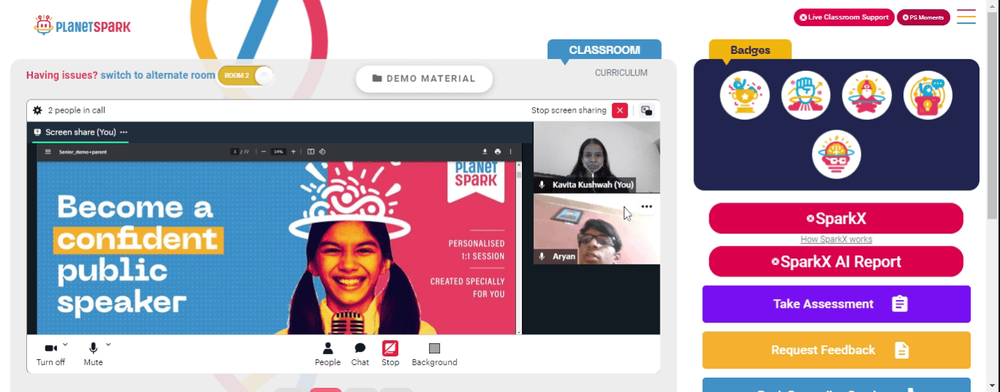Image resolution: width=1000 pixels, height=392 pixels.
Task: Open the Chat panel
Action: (x=360, y=354)
